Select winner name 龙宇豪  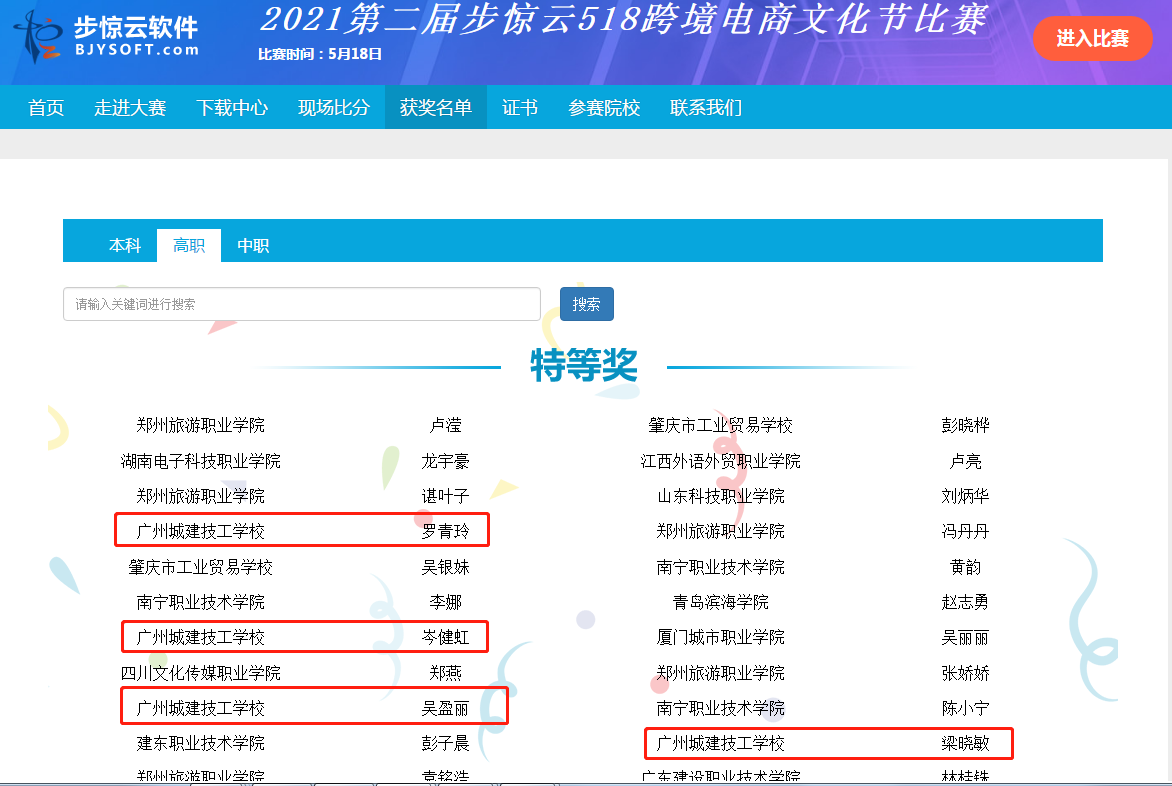(445, 461)
